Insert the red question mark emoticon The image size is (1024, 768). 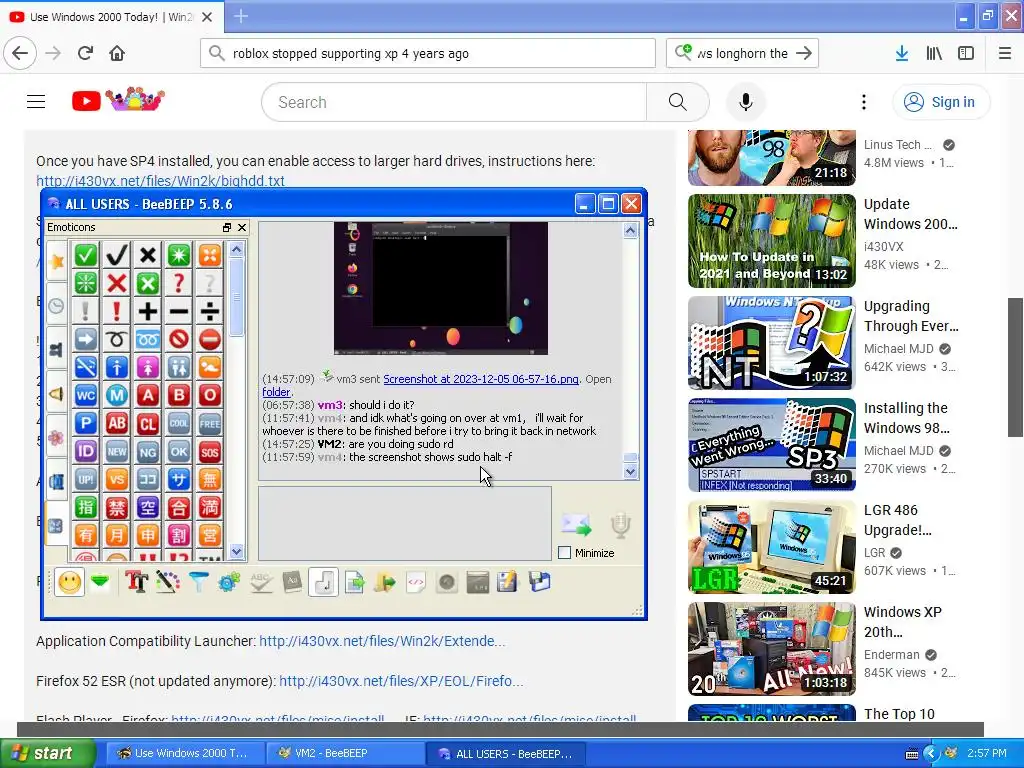point(178,283)
